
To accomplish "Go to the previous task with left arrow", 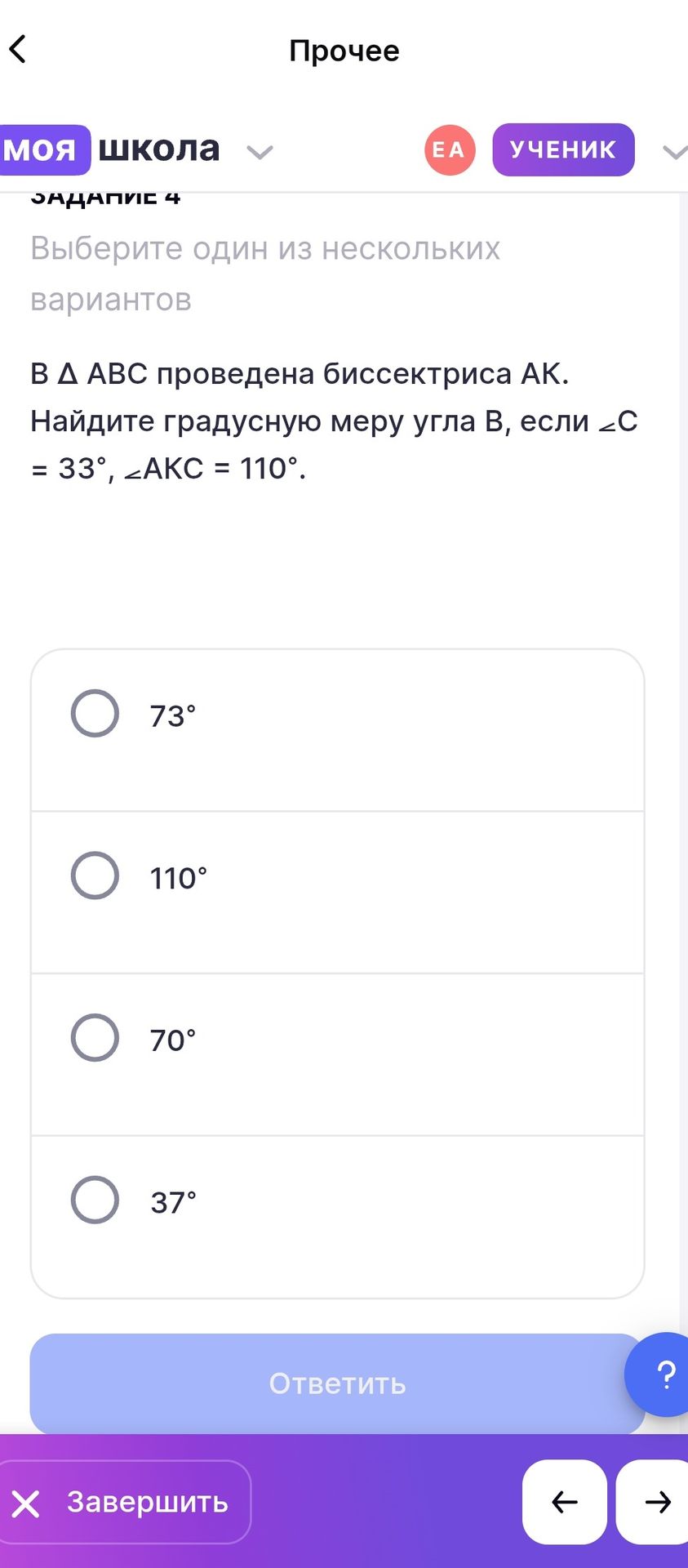I will pyautogui.click(x=565, y=1502).
